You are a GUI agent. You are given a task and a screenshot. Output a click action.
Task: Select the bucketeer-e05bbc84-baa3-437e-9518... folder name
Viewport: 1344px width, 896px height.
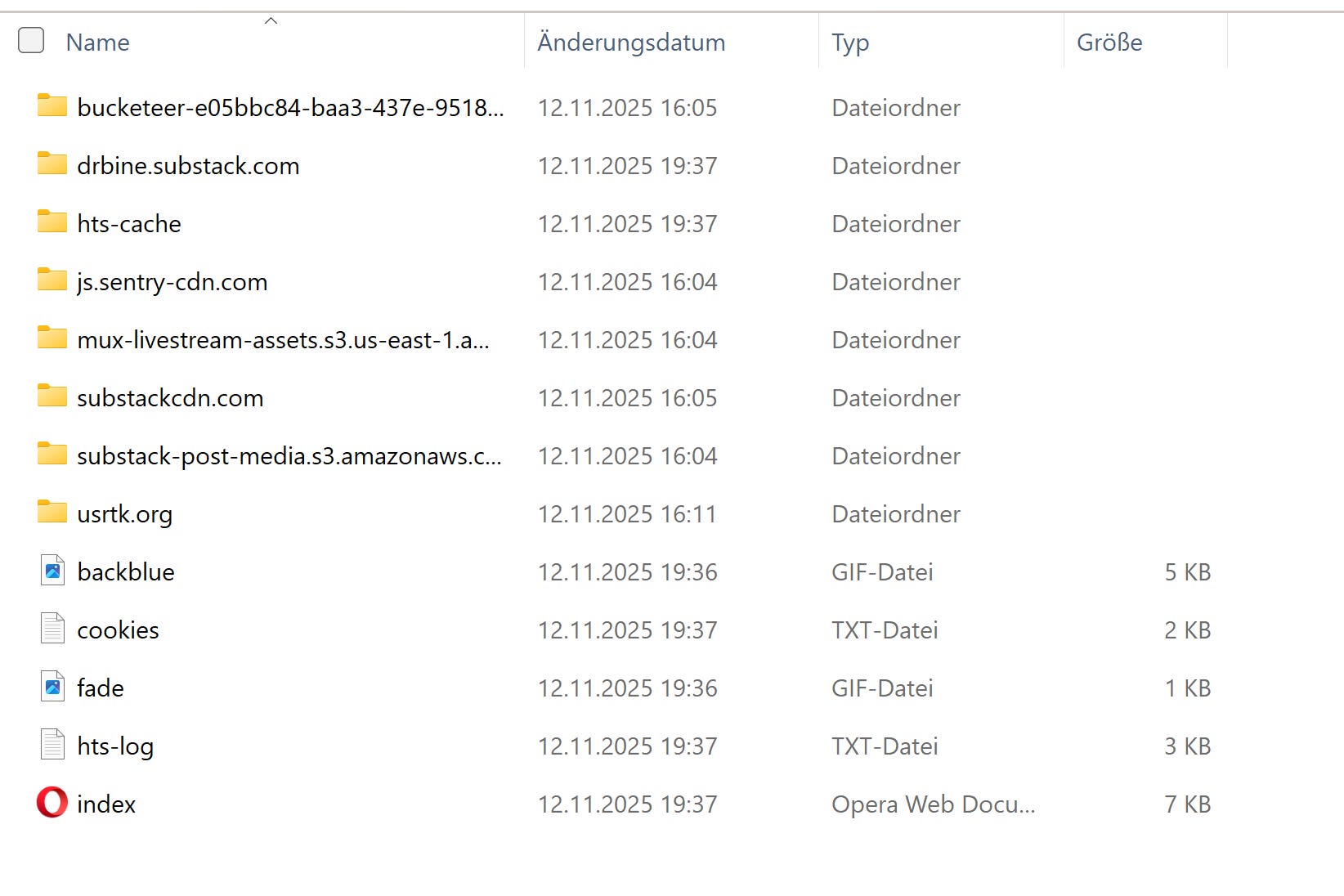click(290, 108)
